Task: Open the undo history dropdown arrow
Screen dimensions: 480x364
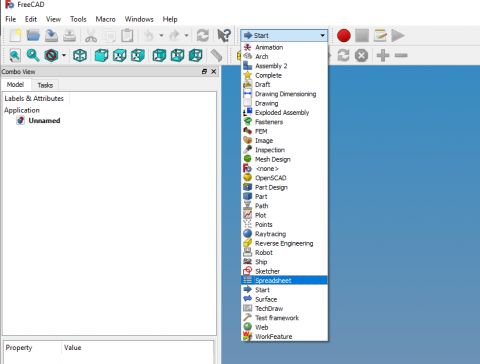Action: click(161, 35)
